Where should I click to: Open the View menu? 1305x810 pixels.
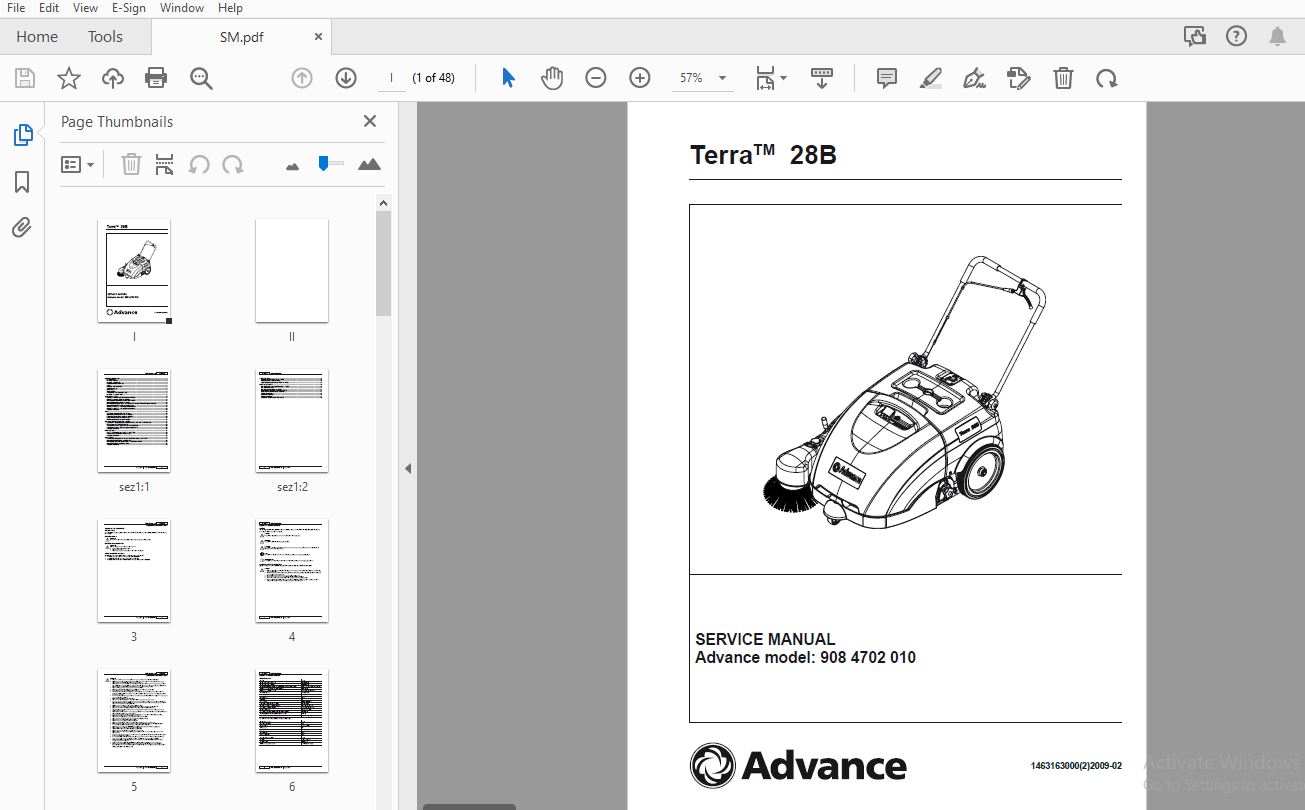pos(85,8)
